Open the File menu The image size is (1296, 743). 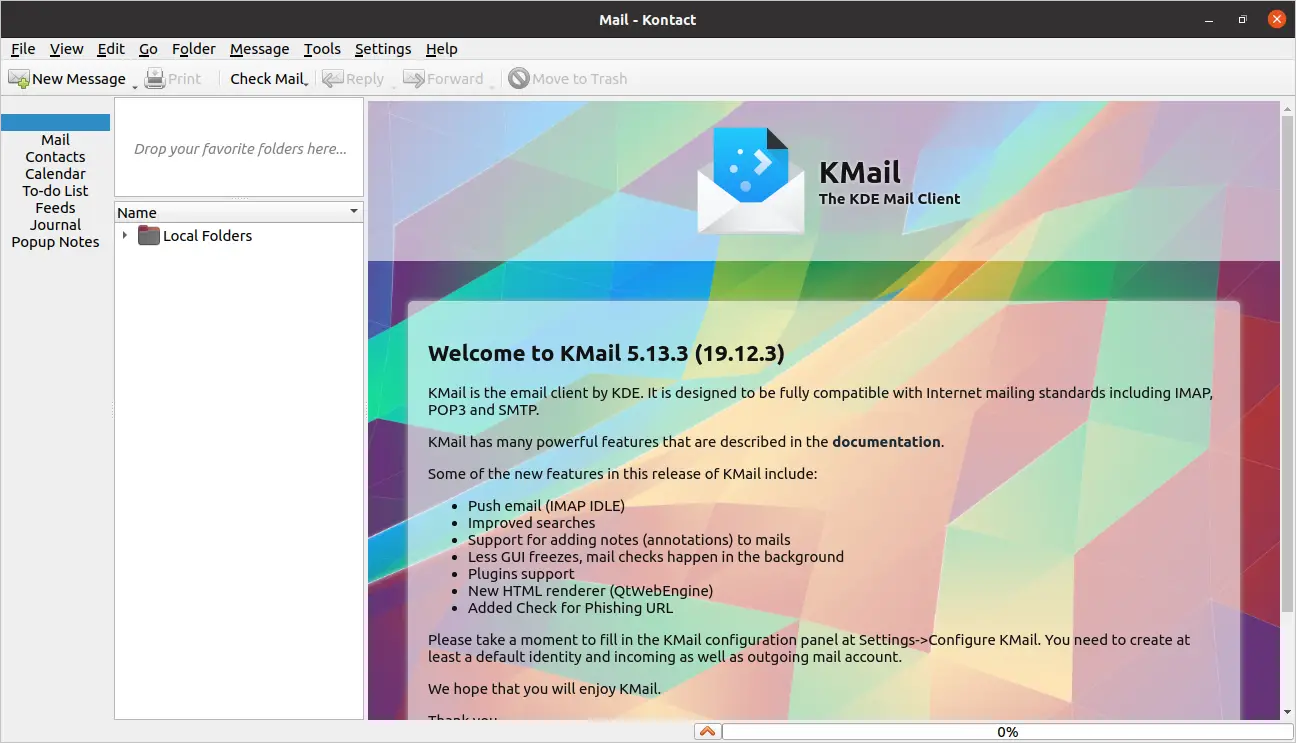click(x=23, y=48)
